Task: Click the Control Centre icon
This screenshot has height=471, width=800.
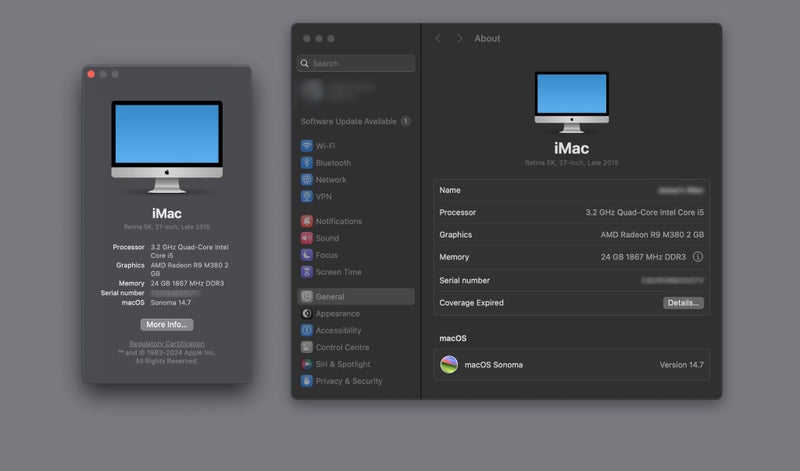Action: (307, 347)
